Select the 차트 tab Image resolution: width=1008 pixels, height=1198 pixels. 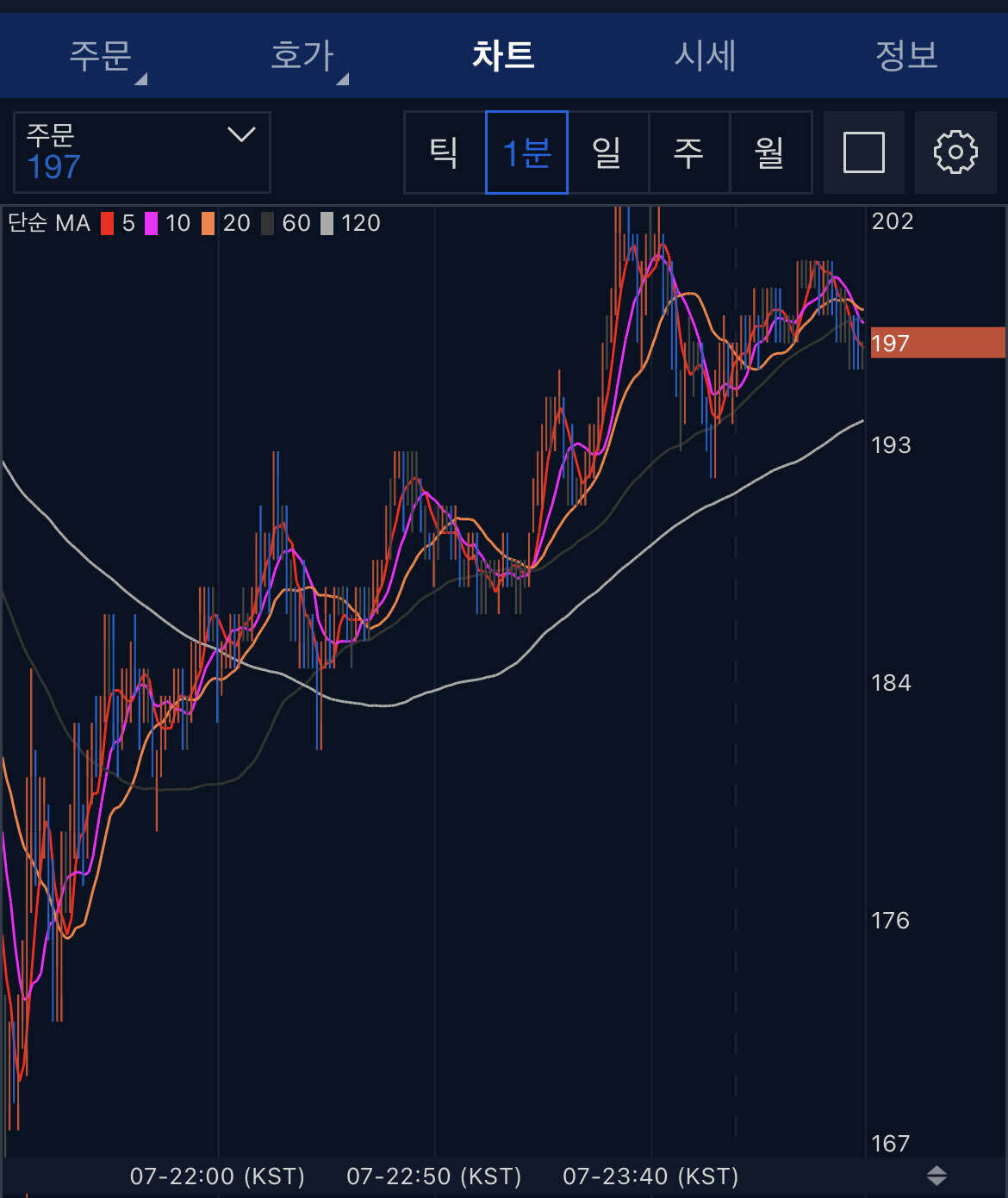[x=503, y=56]
